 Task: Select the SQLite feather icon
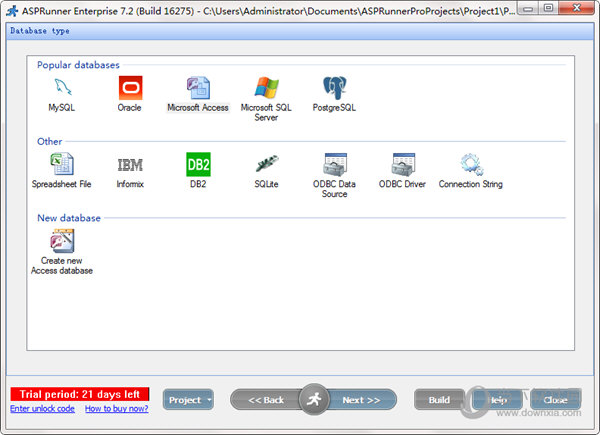tap(267, 164)
